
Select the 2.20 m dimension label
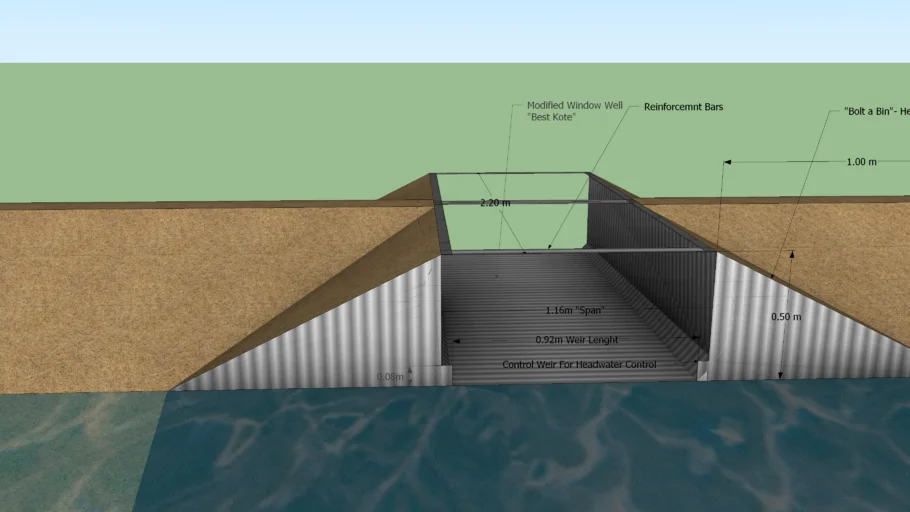pyautogui.click(x=495, y=203)
